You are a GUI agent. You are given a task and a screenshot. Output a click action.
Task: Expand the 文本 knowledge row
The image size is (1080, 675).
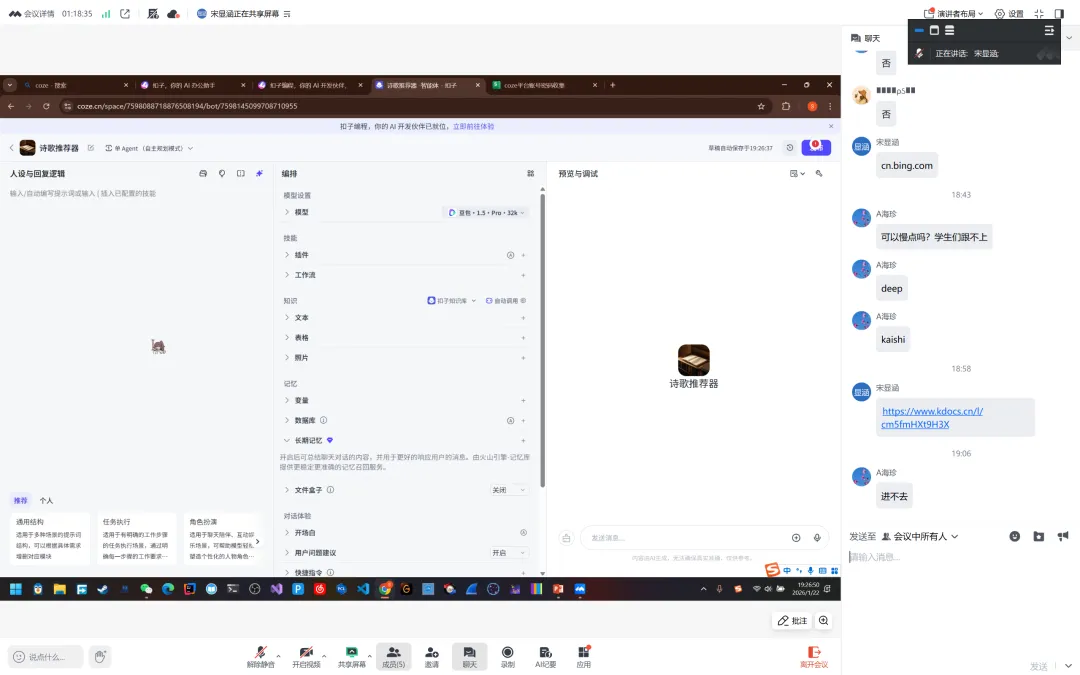point(287,318)
